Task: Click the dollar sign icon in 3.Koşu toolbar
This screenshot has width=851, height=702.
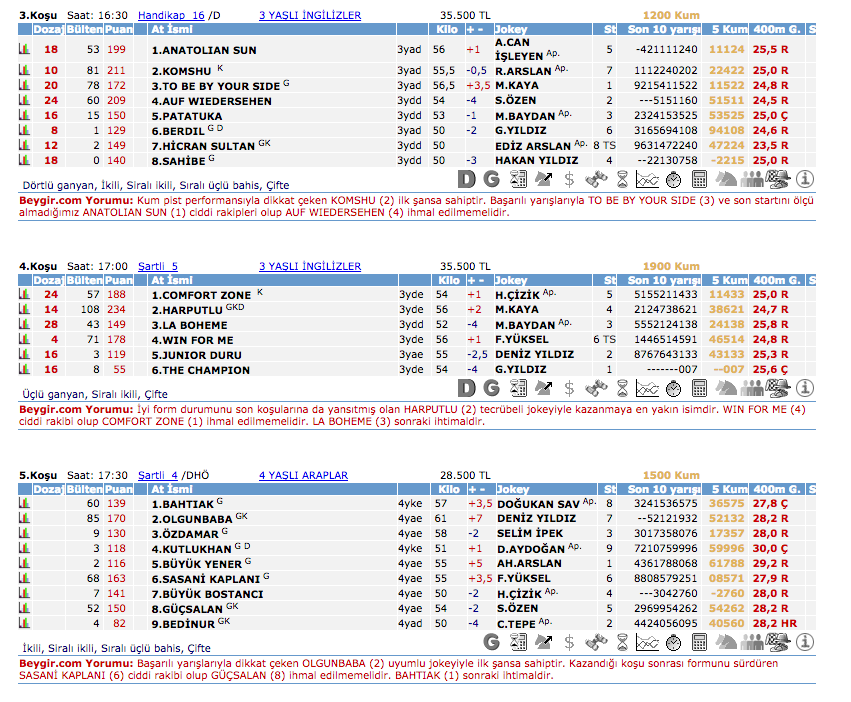Action: (569, 179)
